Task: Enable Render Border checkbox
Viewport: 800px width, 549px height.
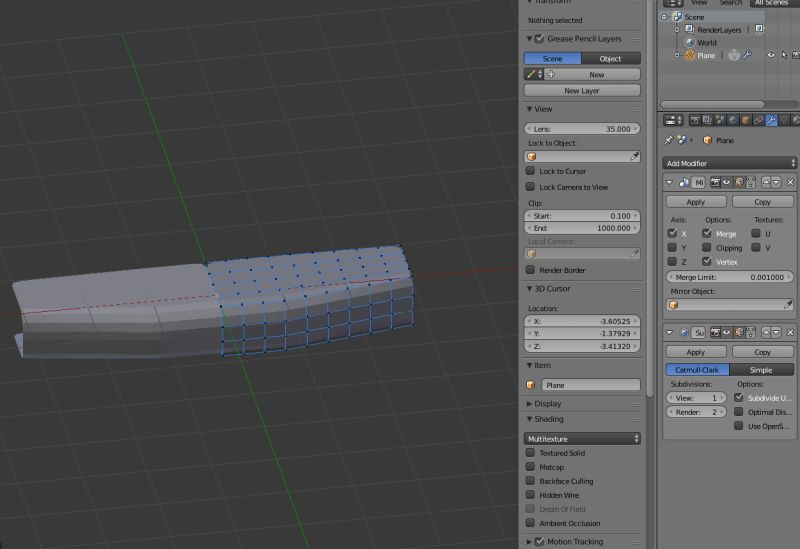Action: tap(531, 269)
